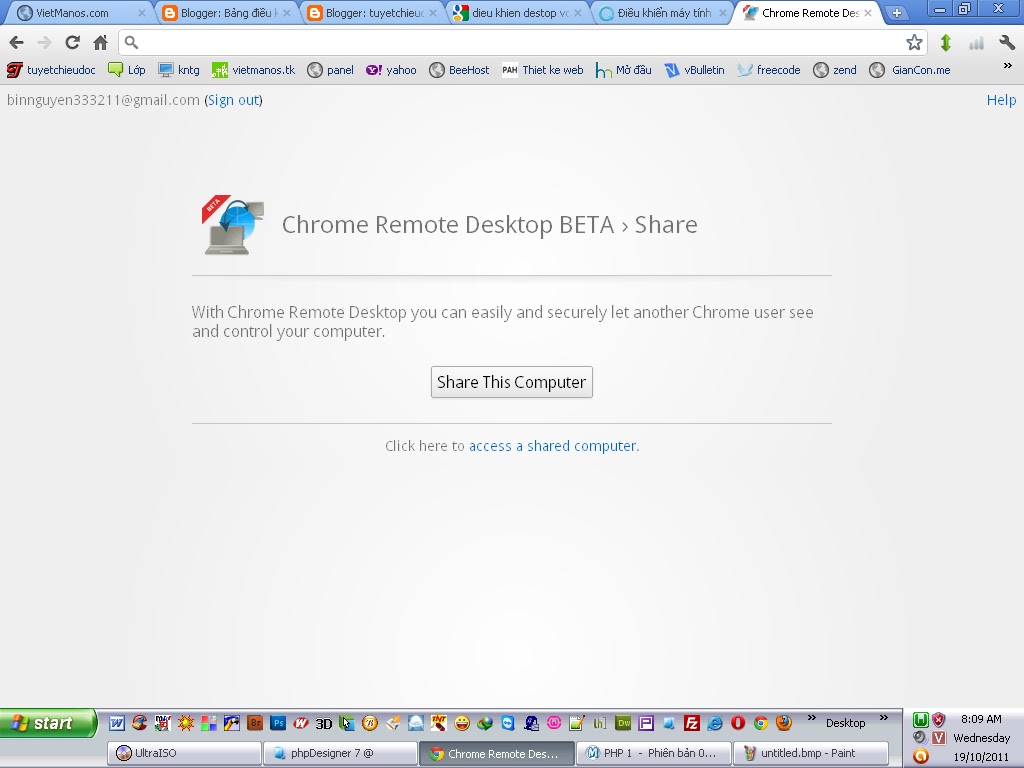This screenshot has width=1024, height=768.
Task: Launch Firefox from quick launch
Action: click(784, 723)
